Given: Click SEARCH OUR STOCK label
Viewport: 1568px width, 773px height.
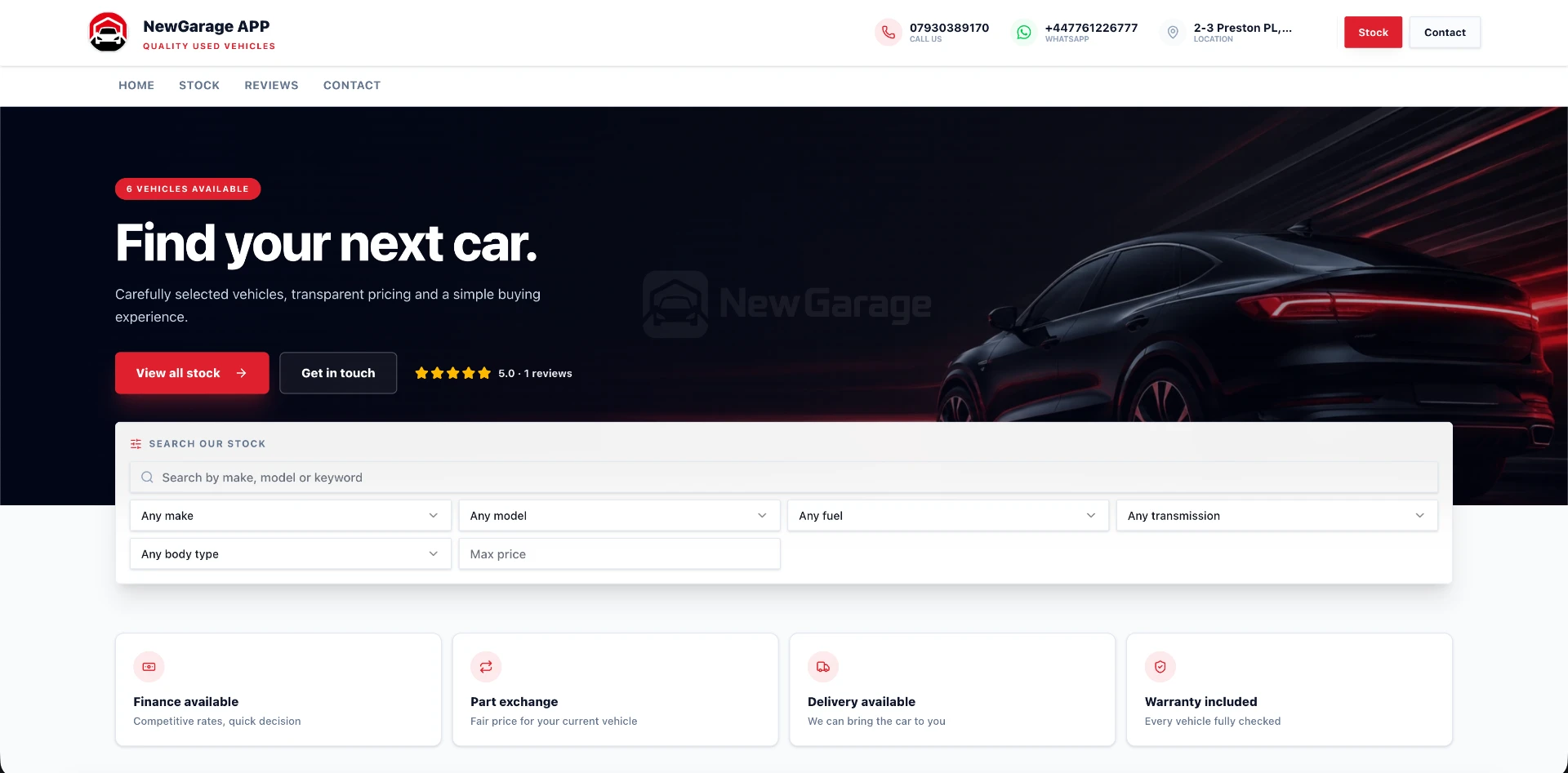Looking at the screenshot, I should (x=207, y=444).
